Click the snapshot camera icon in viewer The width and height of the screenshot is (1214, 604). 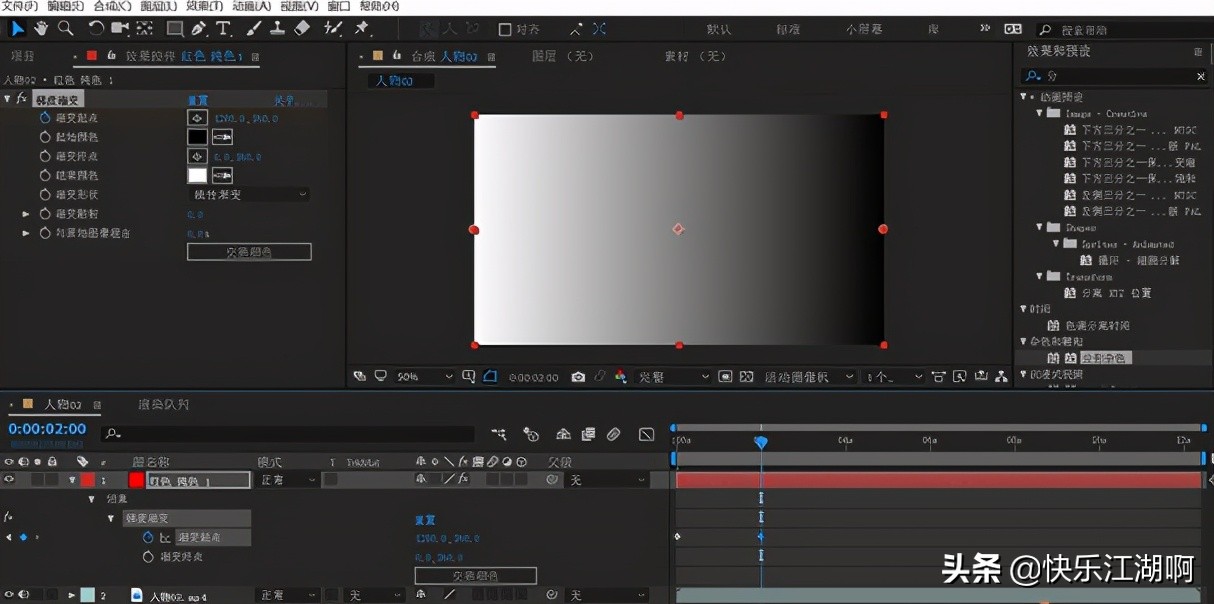tap(578, 377)
